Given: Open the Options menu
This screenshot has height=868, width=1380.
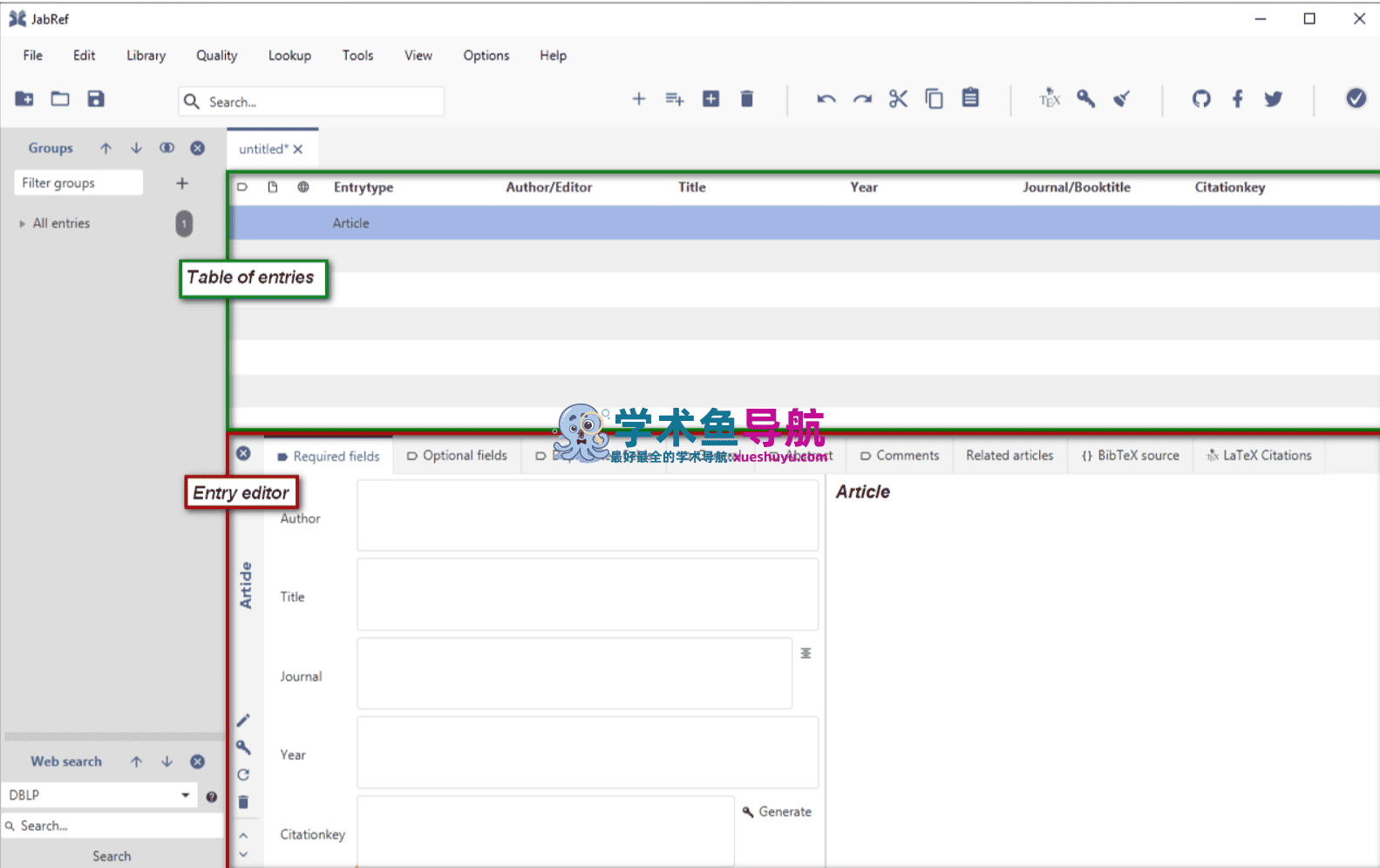Looking at the screenshot, I should [486, 56].
